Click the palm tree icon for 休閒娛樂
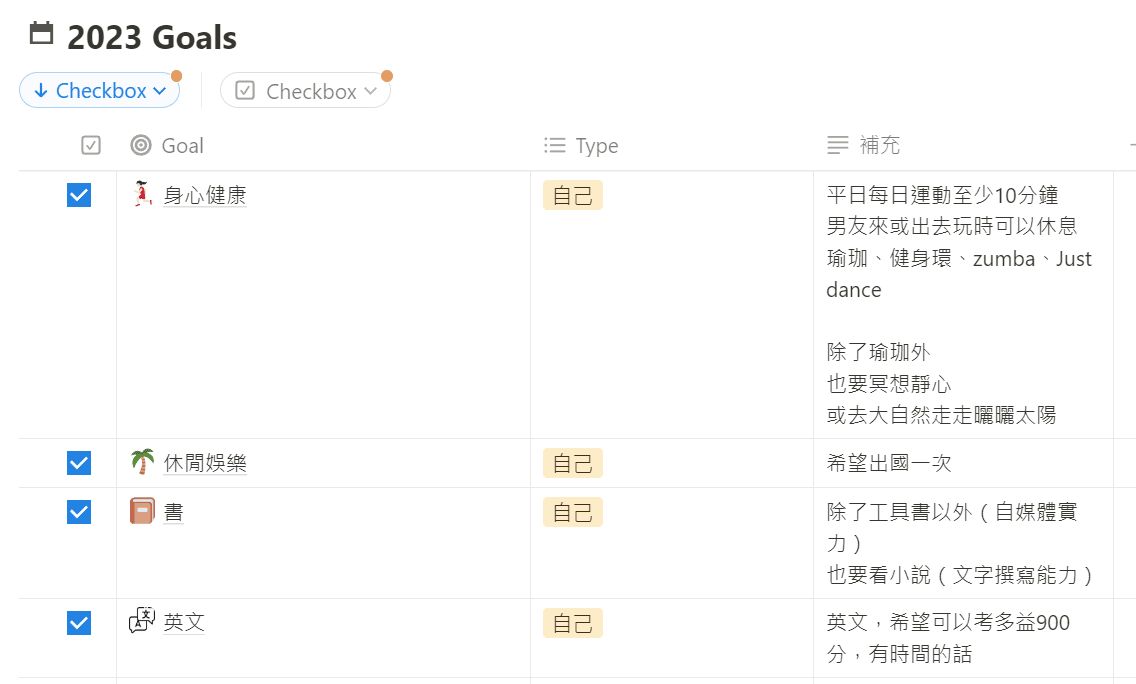The image size is (1136, 684). click(143, 462)
